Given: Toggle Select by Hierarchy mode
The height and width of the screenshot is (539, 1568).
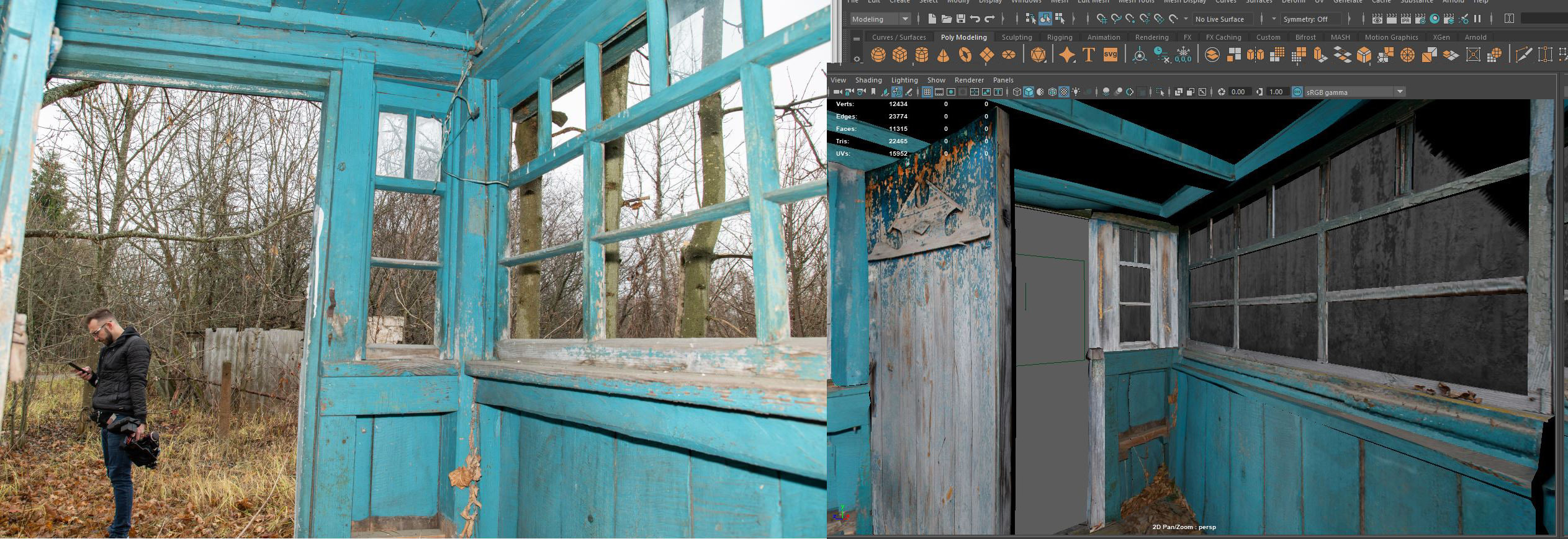Looking at the screenshot, I should point(1031,19).
